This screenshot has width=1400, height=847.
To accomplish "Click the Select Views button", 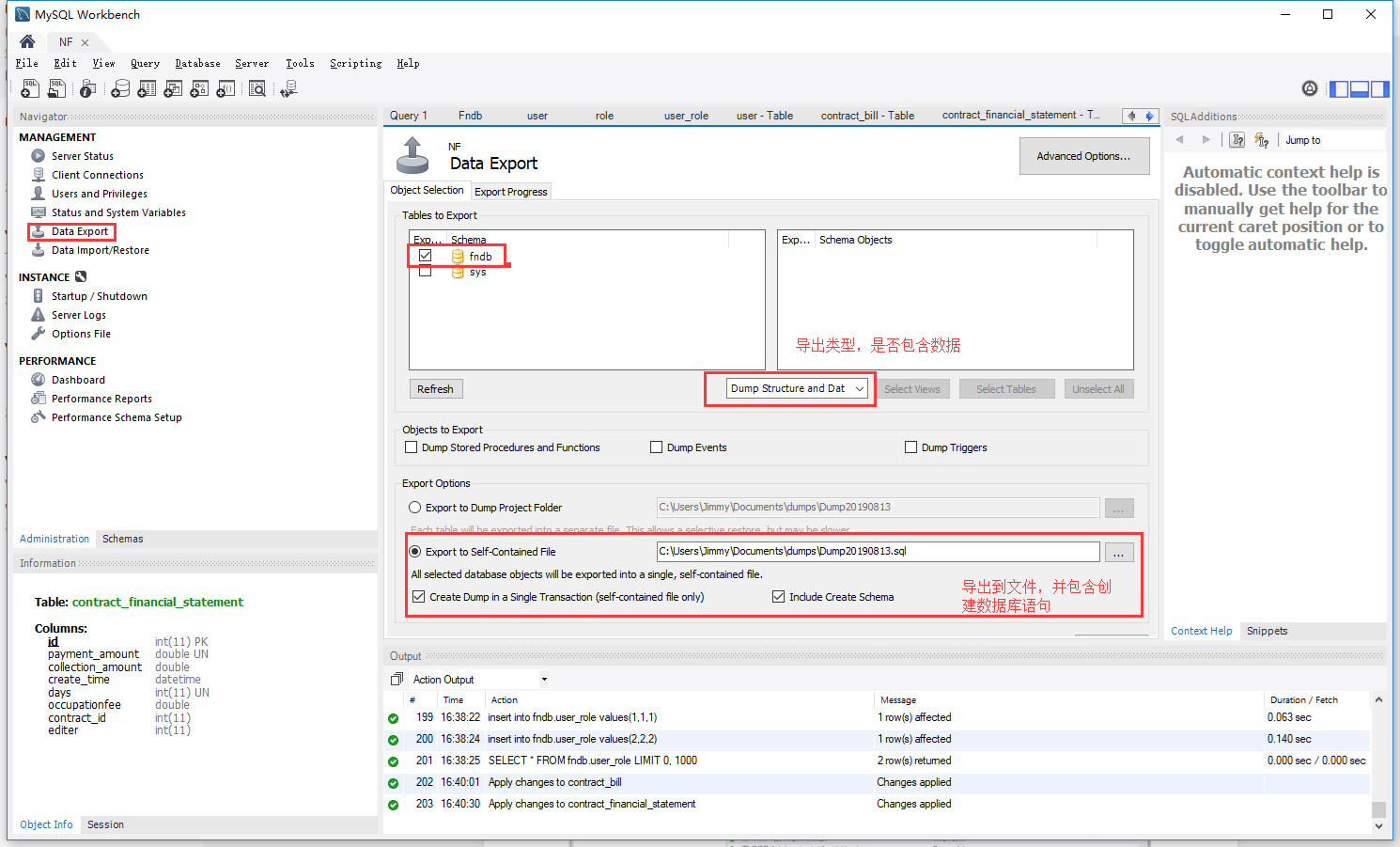I will pos(911,389).
